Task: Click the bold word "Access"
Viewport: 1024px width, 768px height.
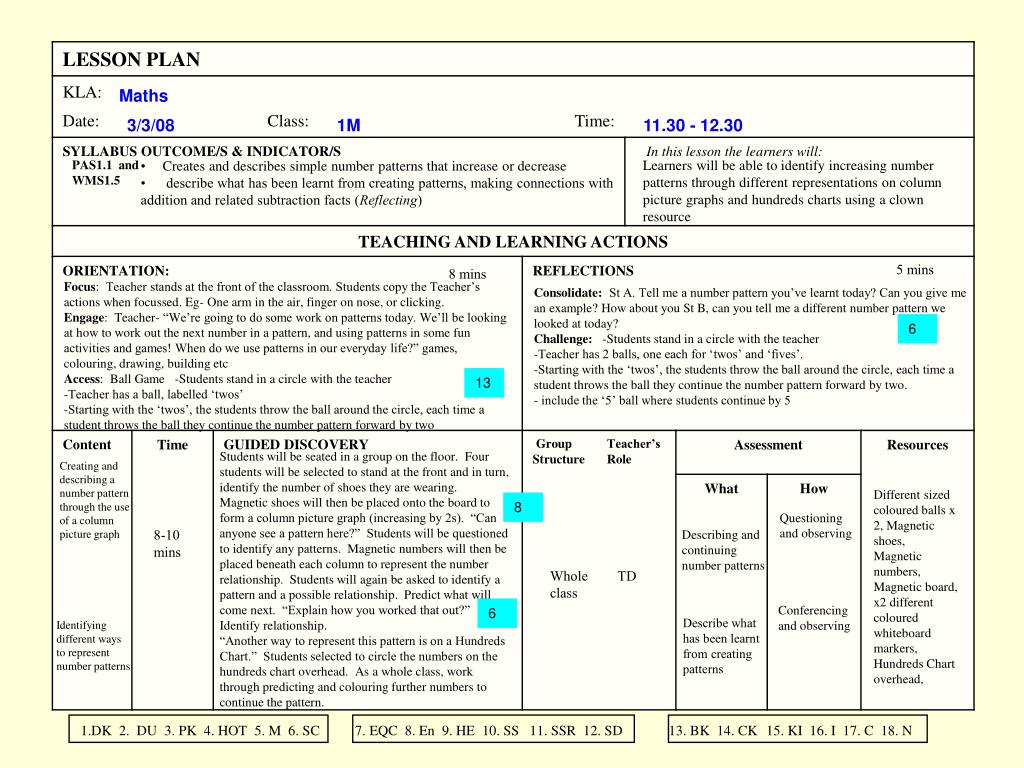Action: coord(82,379)
